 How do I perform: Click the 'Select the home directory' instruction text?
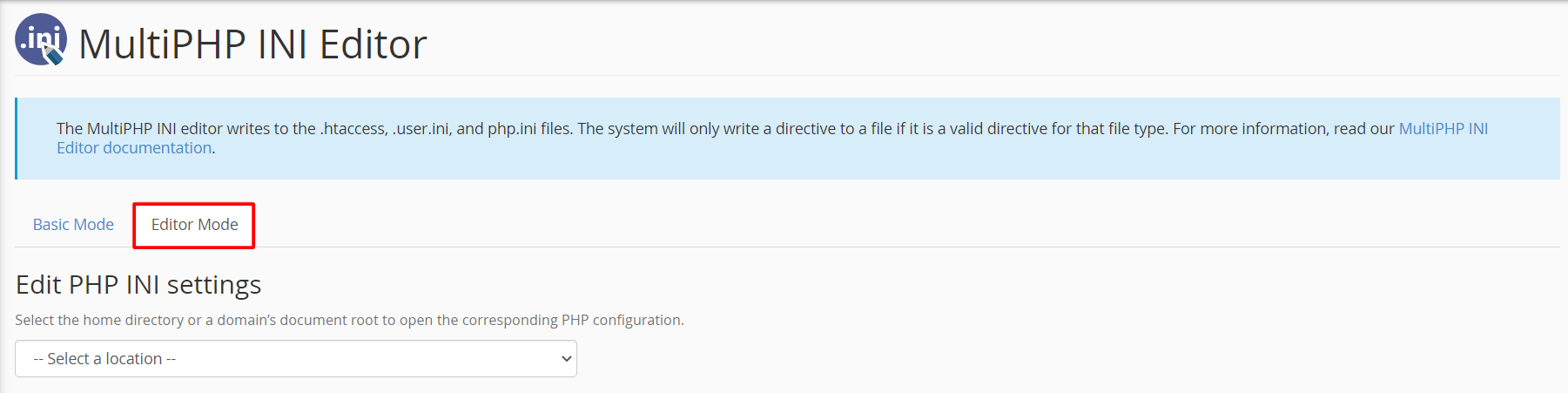[99, 321]
